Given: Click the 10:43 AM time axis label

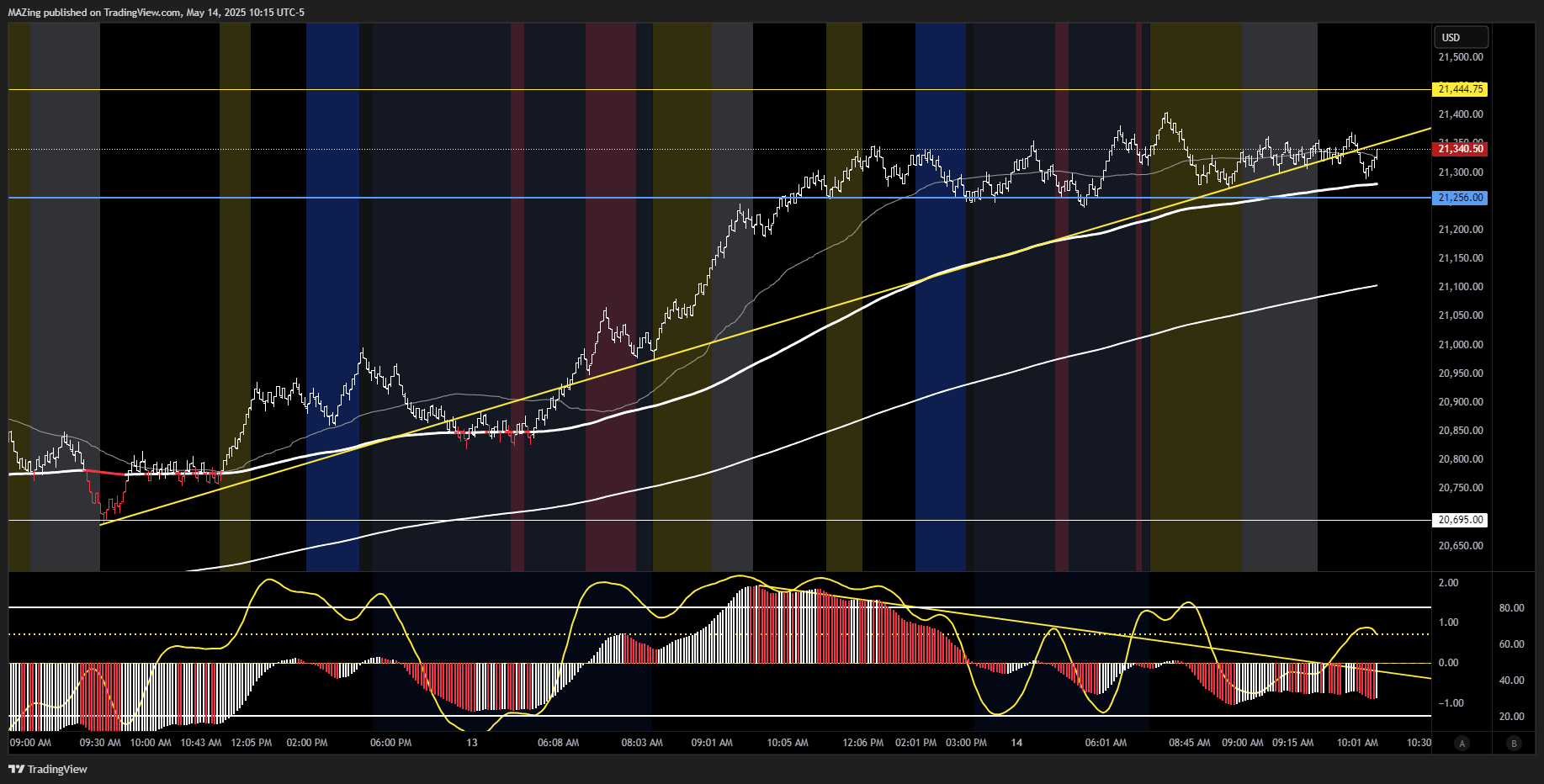Looking at the screenshot, I should [201, 743].
